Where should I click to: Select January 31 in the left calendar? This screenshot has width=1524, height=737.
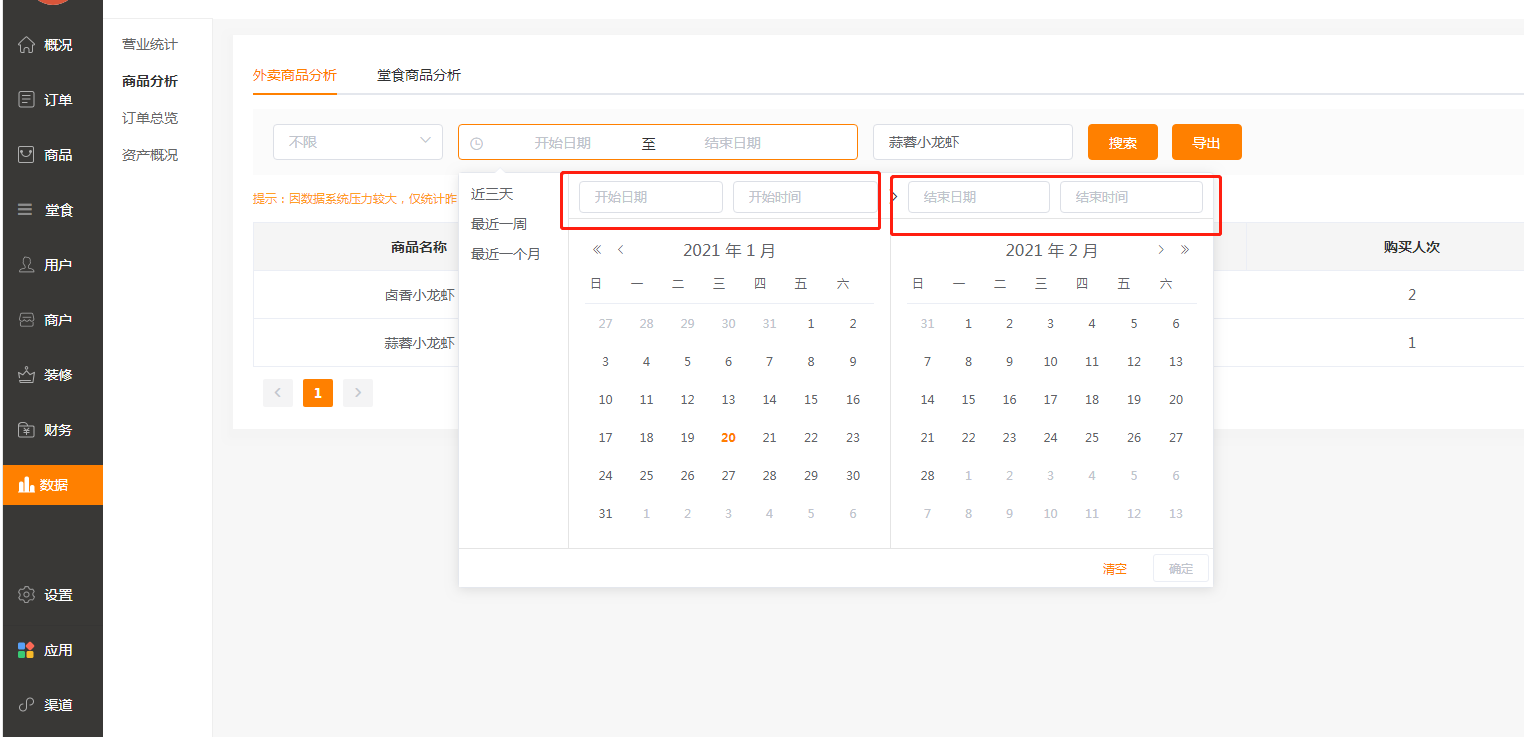(x=605, y=514)
